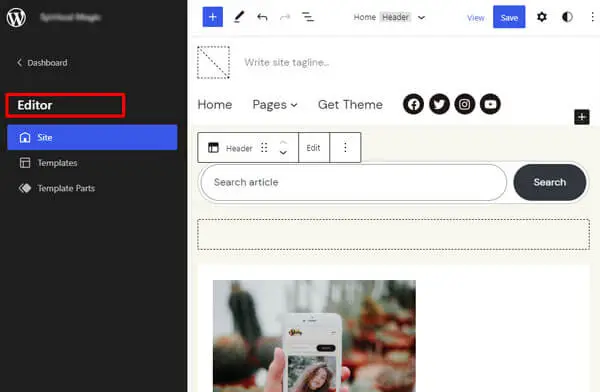Select the Edit pencil tool
Image resolution: width=600 pixels, height=392 pixels.
(239, 17)
